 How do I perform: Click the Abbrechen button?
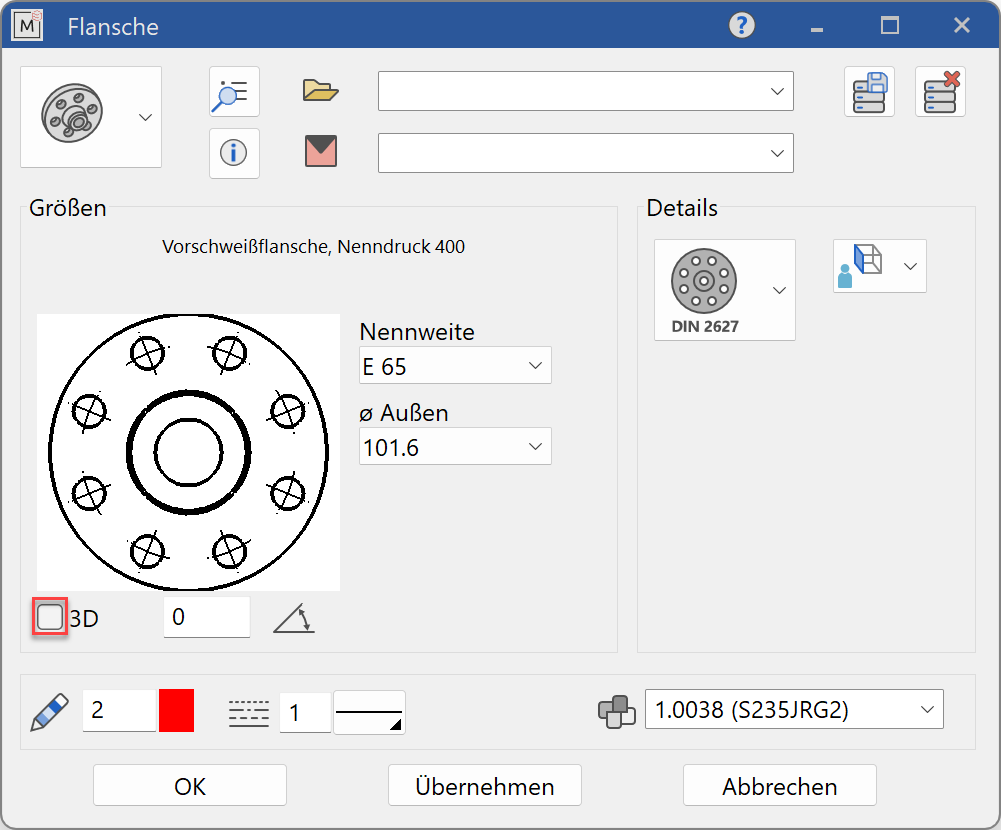[779, 785]
